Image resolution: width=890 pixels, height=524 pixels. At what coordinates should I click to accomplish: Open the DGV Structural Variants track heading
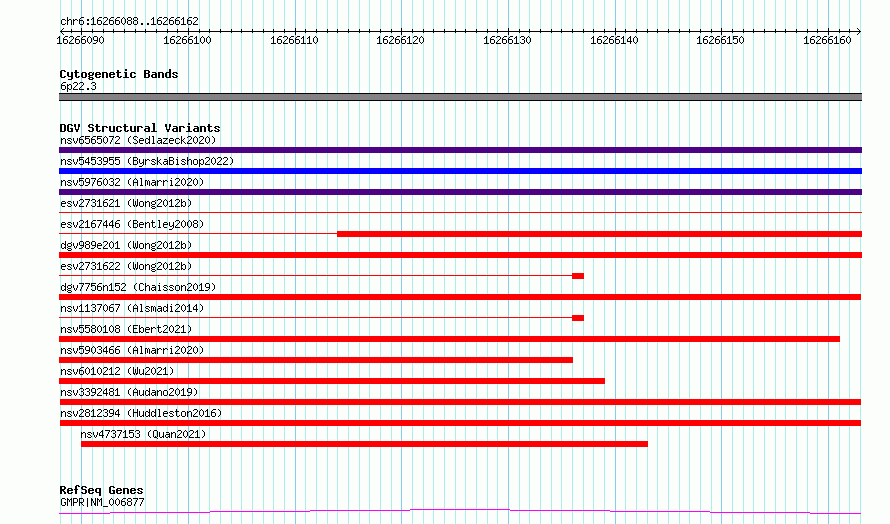[x=140, y=128]
